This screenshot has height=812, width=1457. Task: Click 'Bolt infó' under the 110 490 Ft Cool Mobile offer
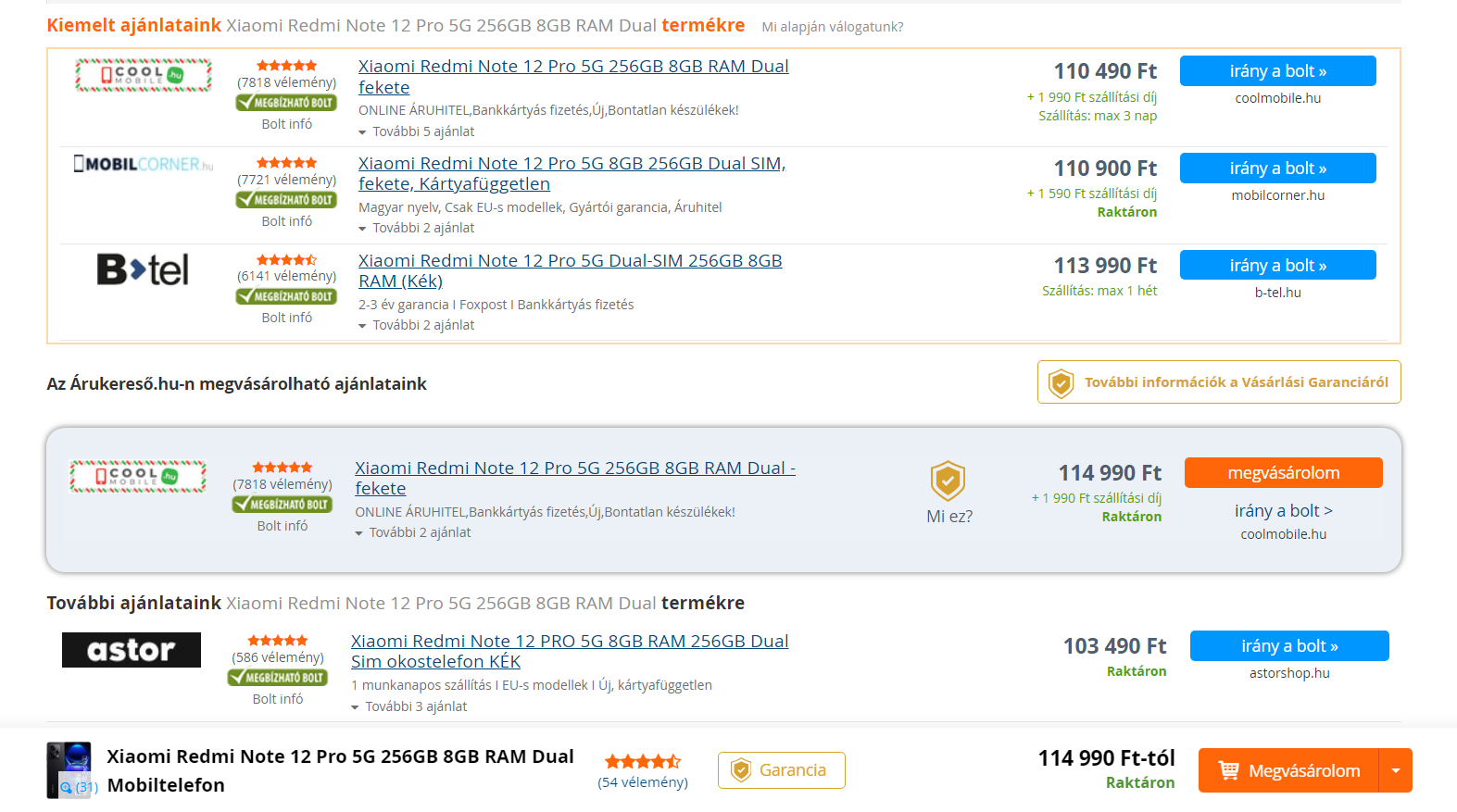tap(286, 124)
